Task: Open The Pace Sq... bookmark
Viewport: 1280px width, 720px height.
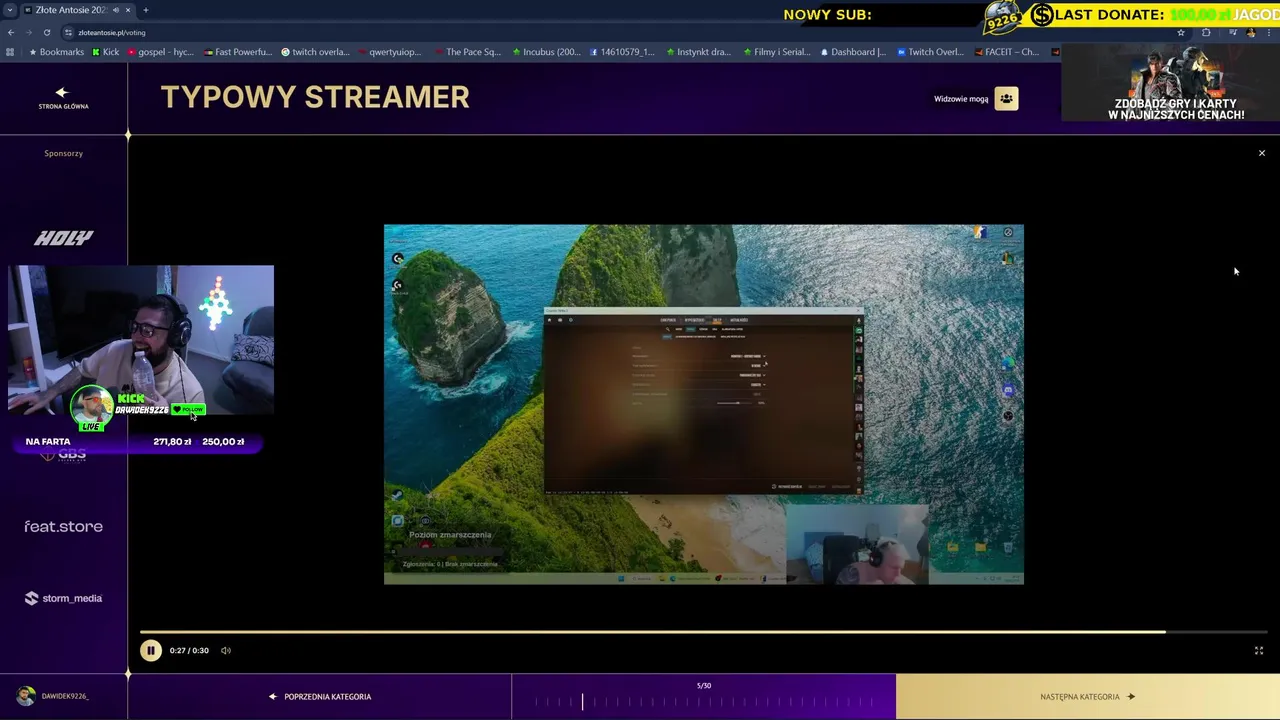Action: [468, 52]
